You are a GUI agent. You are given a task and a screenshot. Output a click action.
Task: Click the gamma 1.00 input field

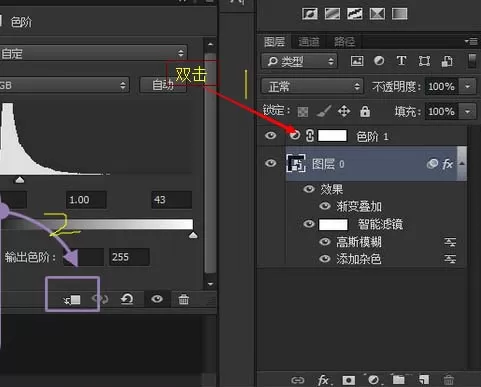(x=86, y=200)
